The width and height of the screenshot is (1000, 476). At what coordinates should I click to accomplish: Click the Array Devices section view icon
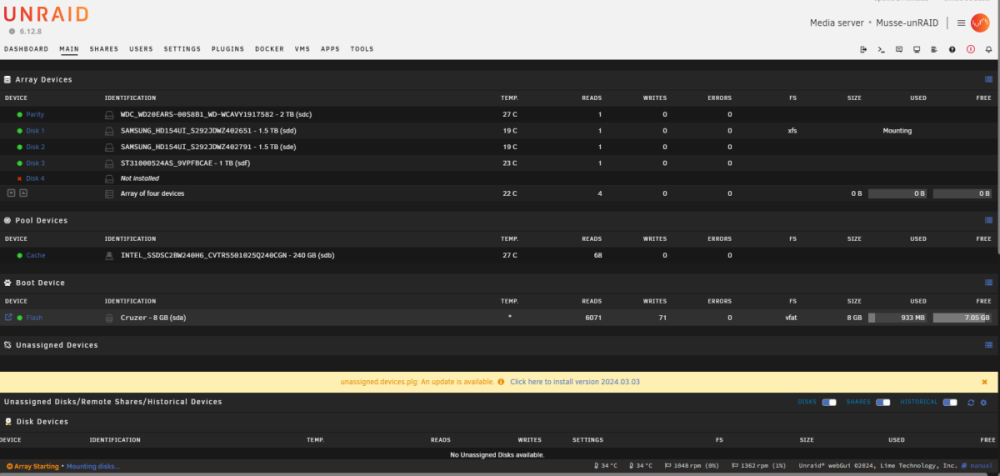pyautogui.click(x=989, y=80)
